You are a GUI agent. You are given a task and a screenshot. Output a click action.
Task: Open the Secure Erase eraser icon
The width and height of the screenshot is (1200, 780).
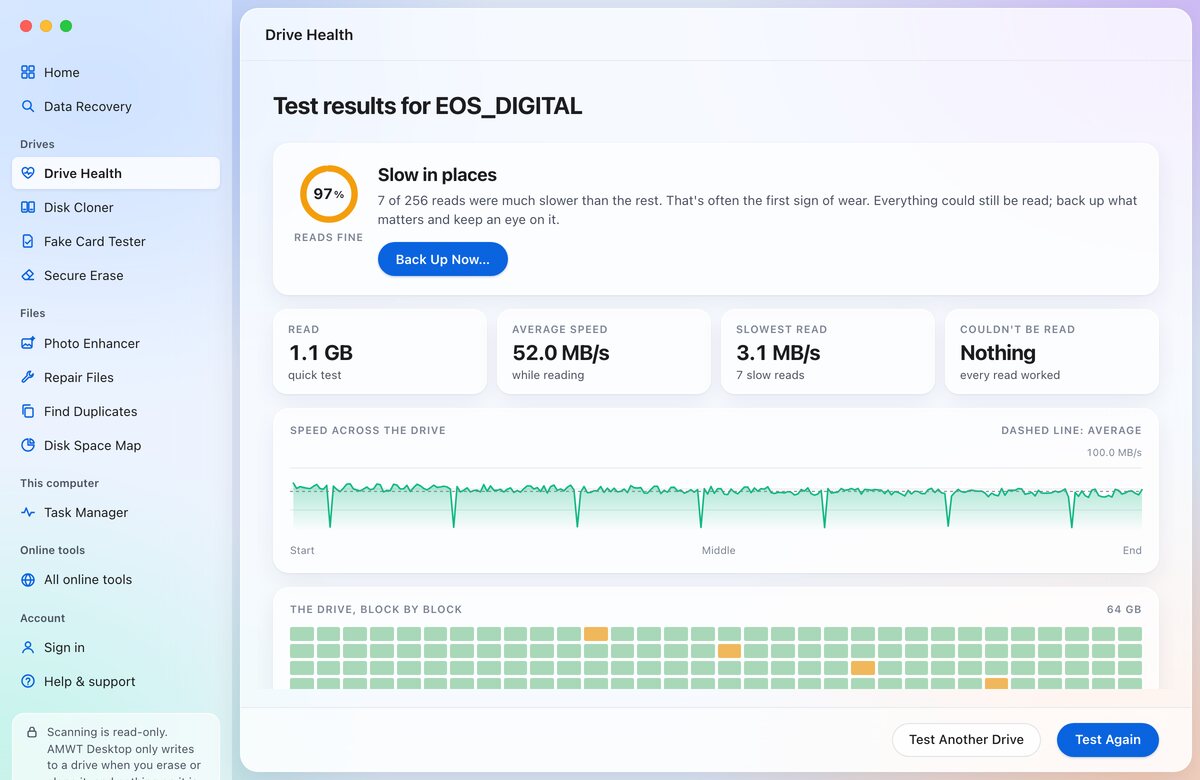[x=28, y=275]
